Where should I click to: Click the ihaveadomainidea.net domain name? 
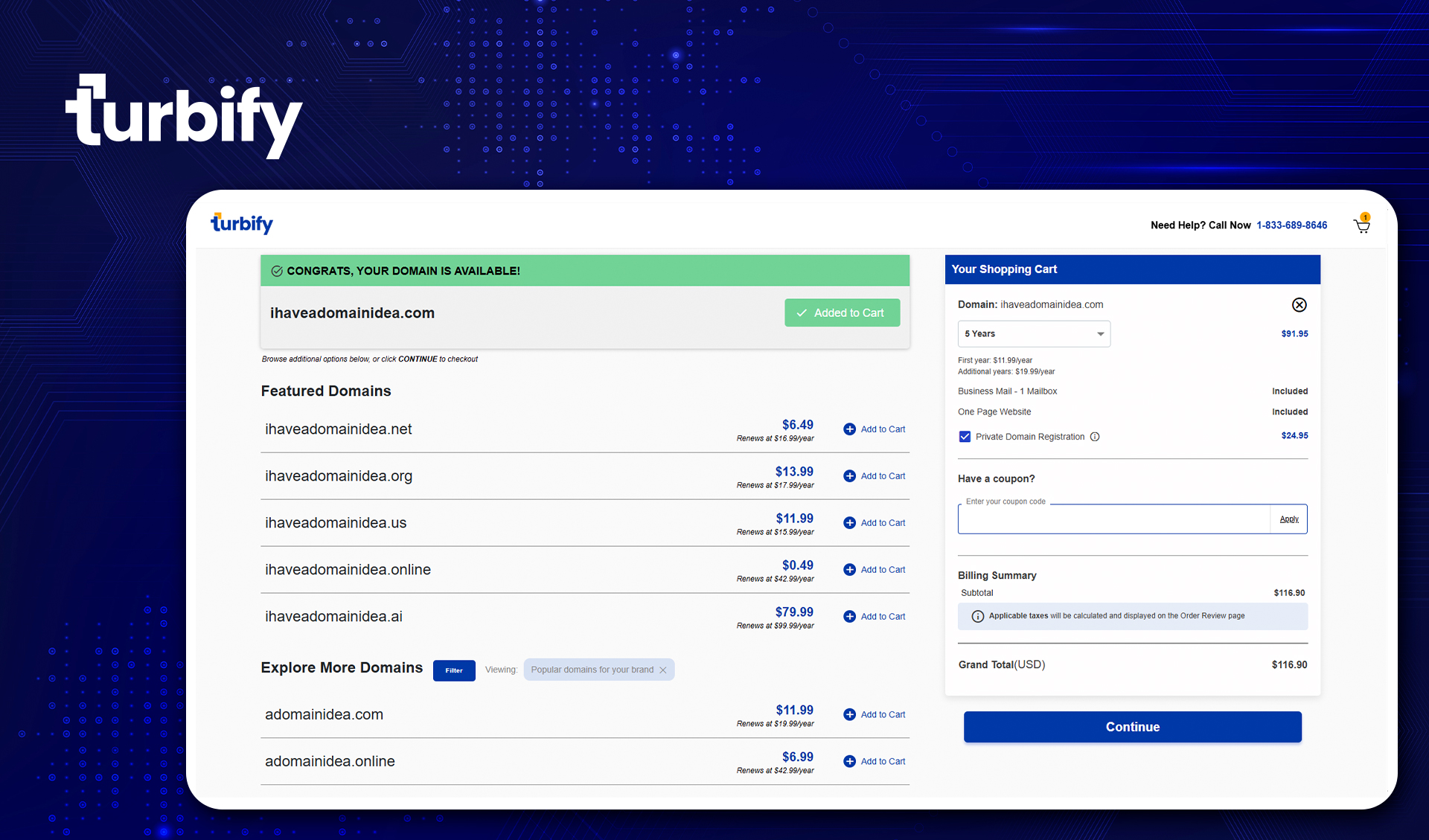[339, 429]
